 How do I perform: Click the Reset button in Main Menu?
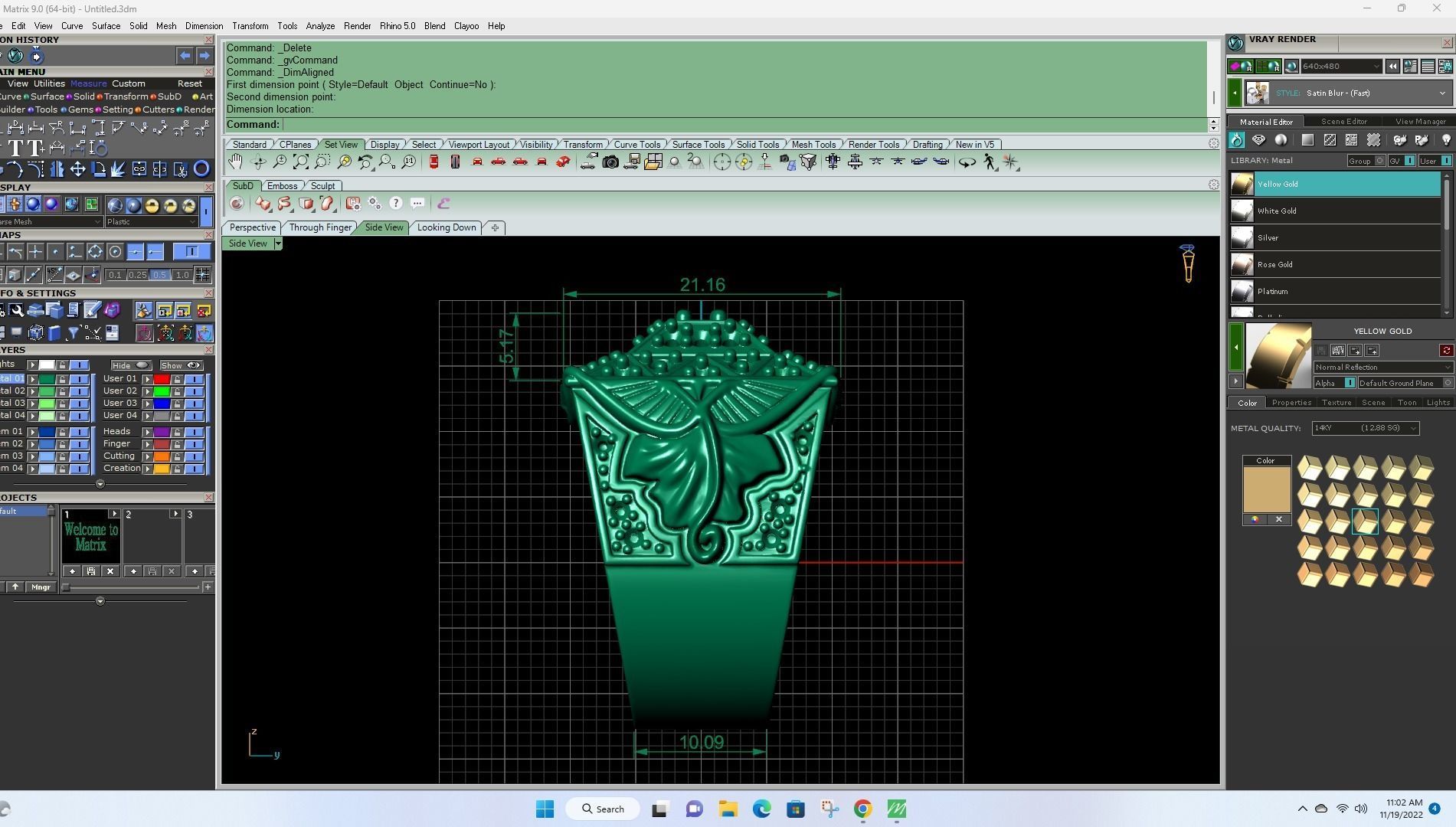[x=190, y=83]
